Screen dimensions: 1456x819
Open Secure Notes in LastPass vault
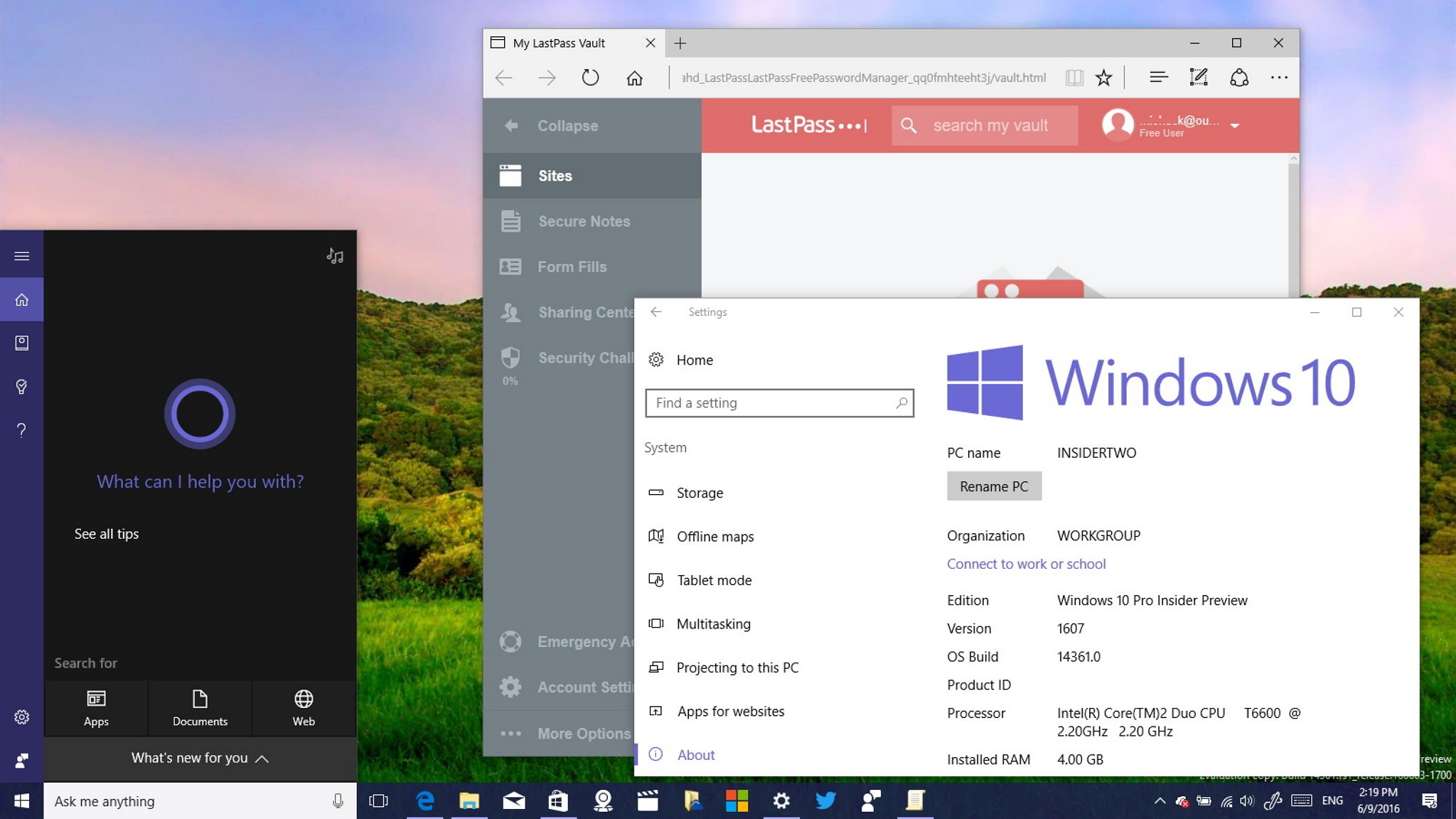[x=585, y=220]
